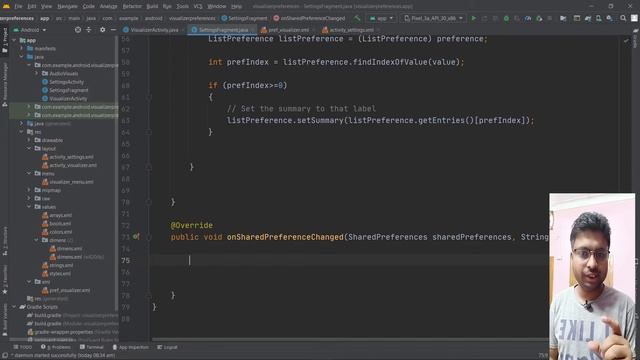Open Project panel settings gear

102,30
